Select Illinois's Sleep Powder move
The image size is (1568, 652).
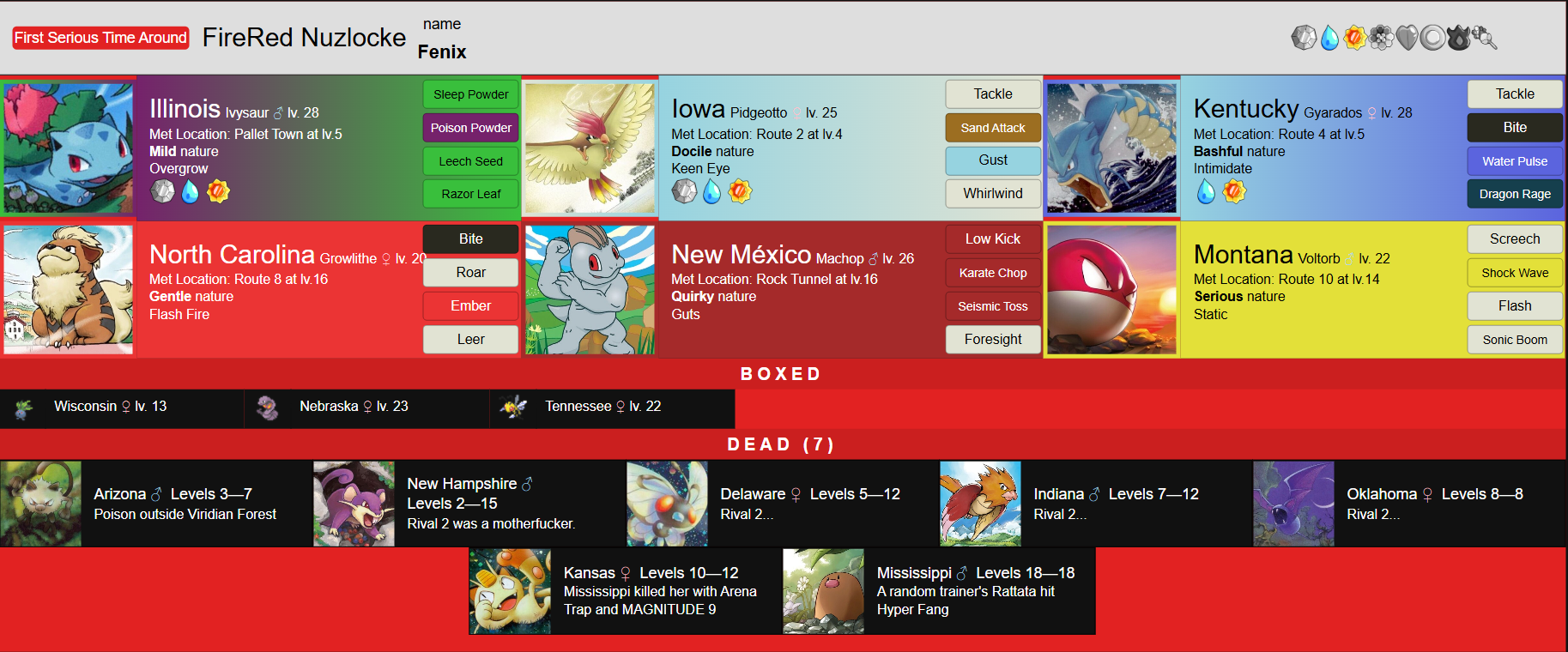point(471,94)
